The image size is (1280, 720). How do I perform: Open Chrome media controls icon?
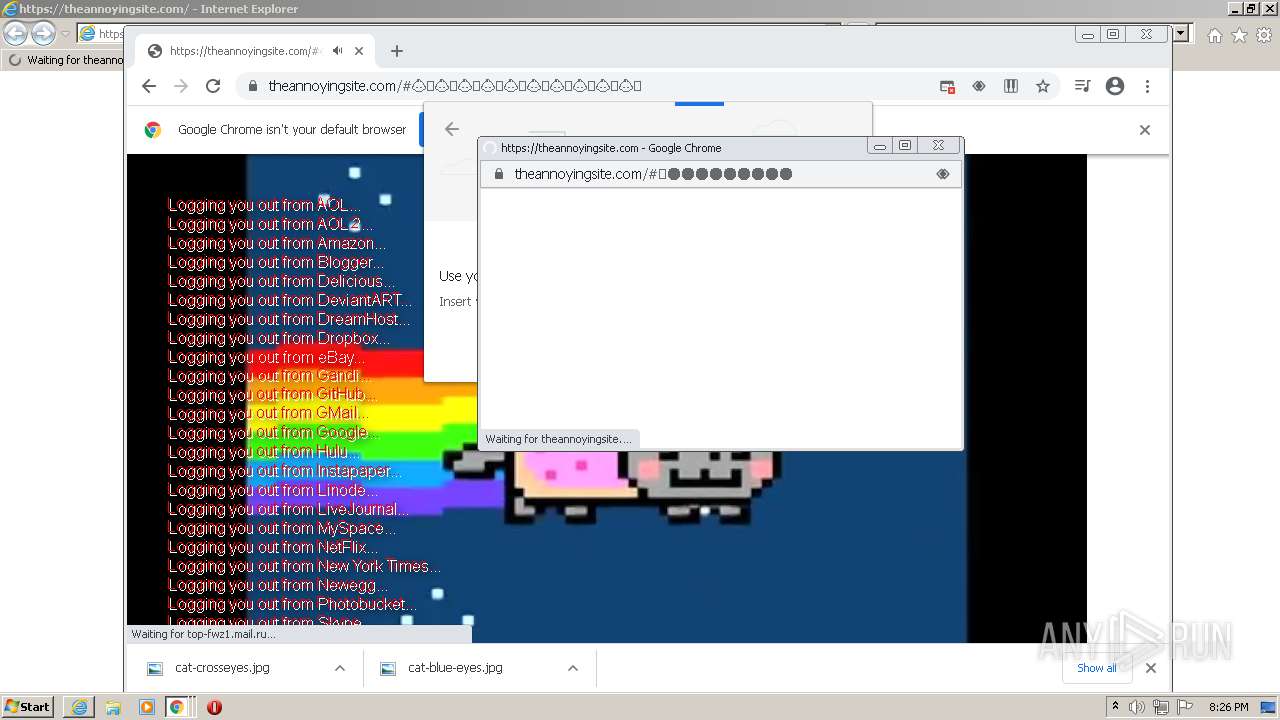(x=1082, y=86)
